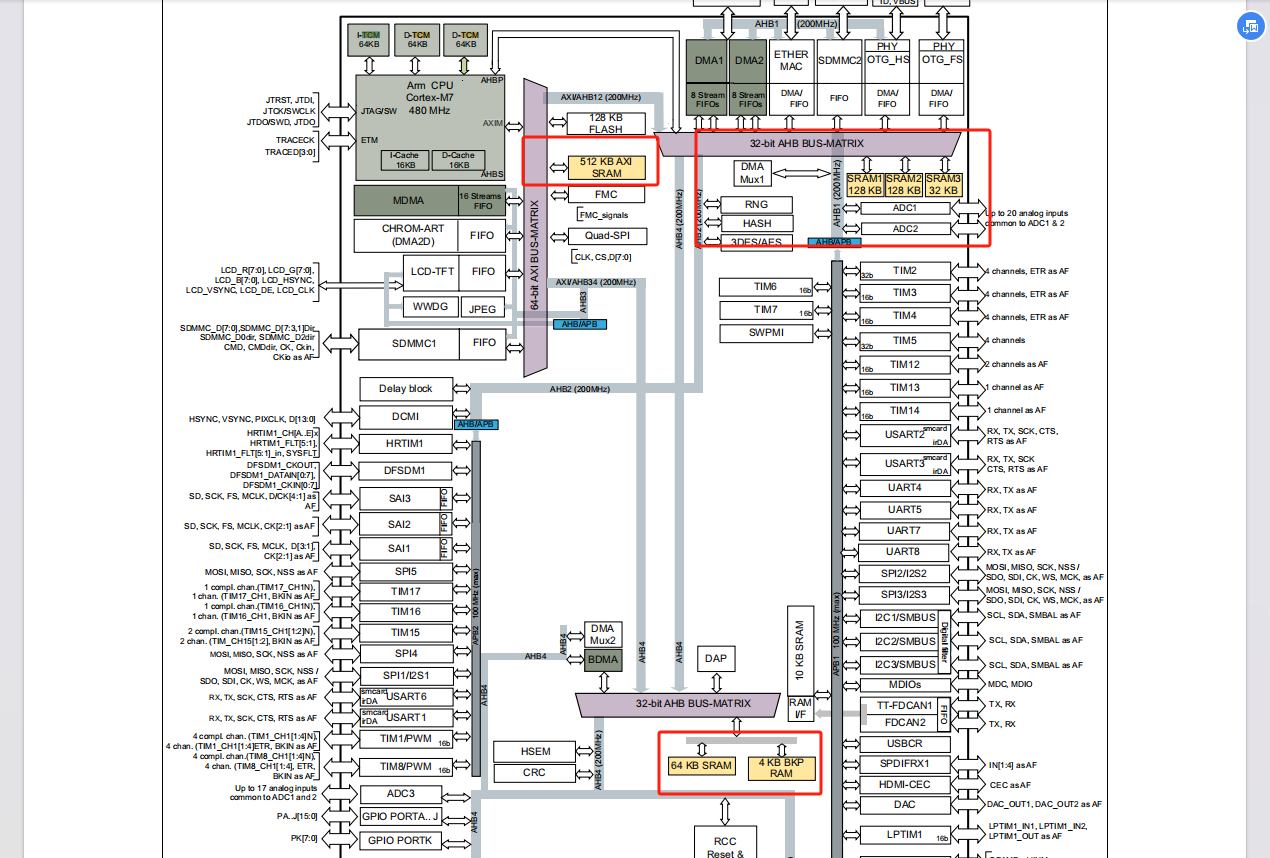Select the MDIOs block
Screen dimensions: 1270x858
point(905,685)
